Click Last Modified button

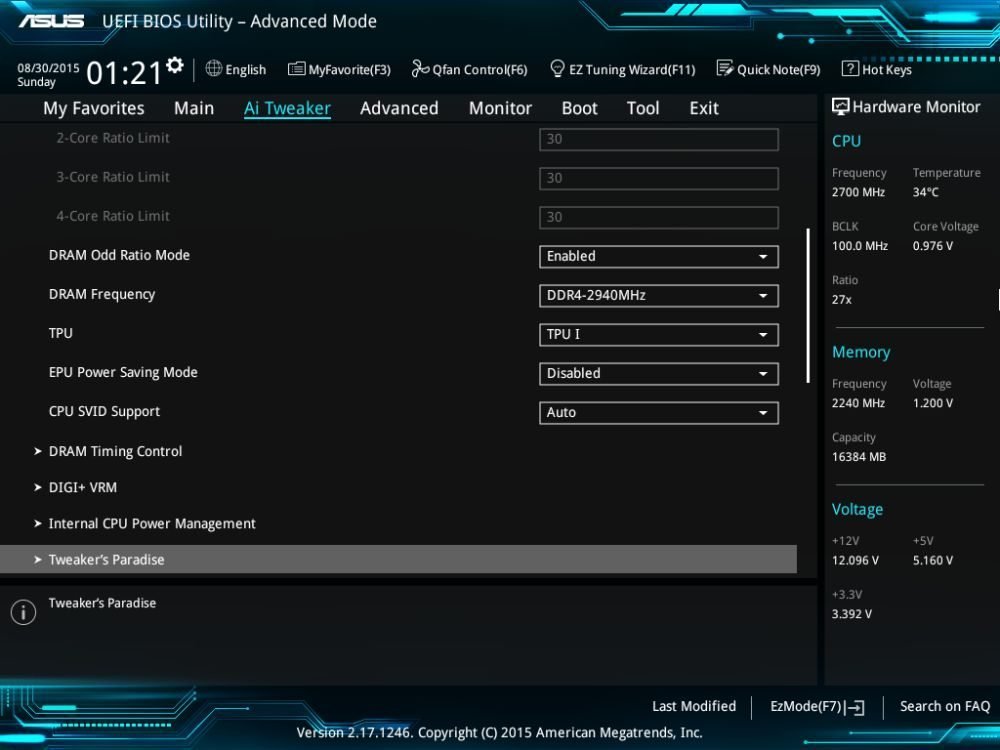coord(694,707)
